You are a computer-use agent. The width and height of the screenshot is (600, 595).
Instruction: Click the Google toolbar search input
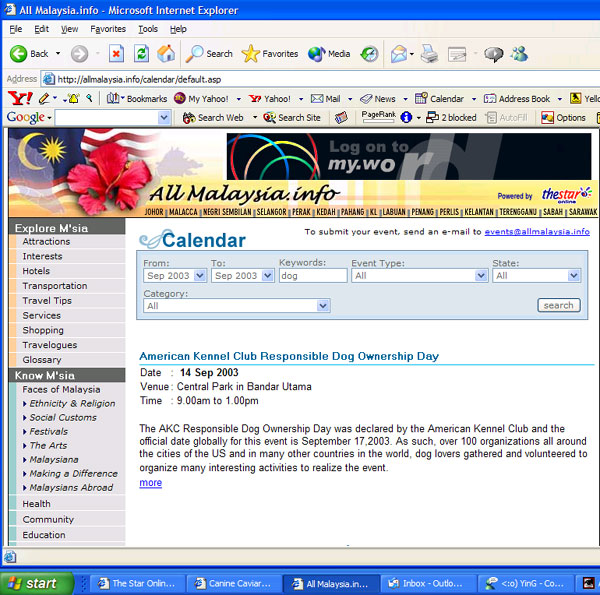click(107, 118)
